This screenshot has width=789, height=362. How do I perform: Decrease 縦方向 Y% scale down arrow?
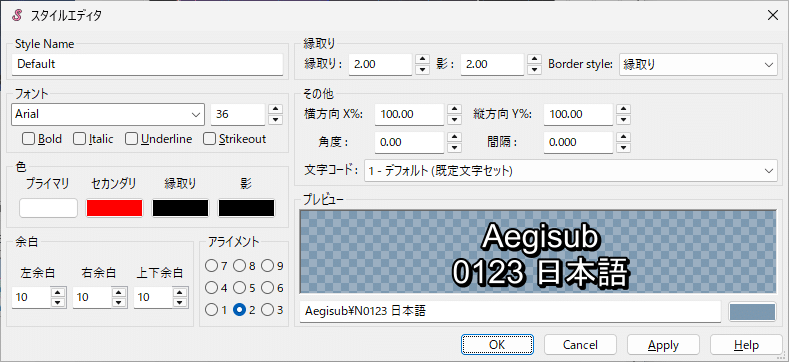pos(623,120)
